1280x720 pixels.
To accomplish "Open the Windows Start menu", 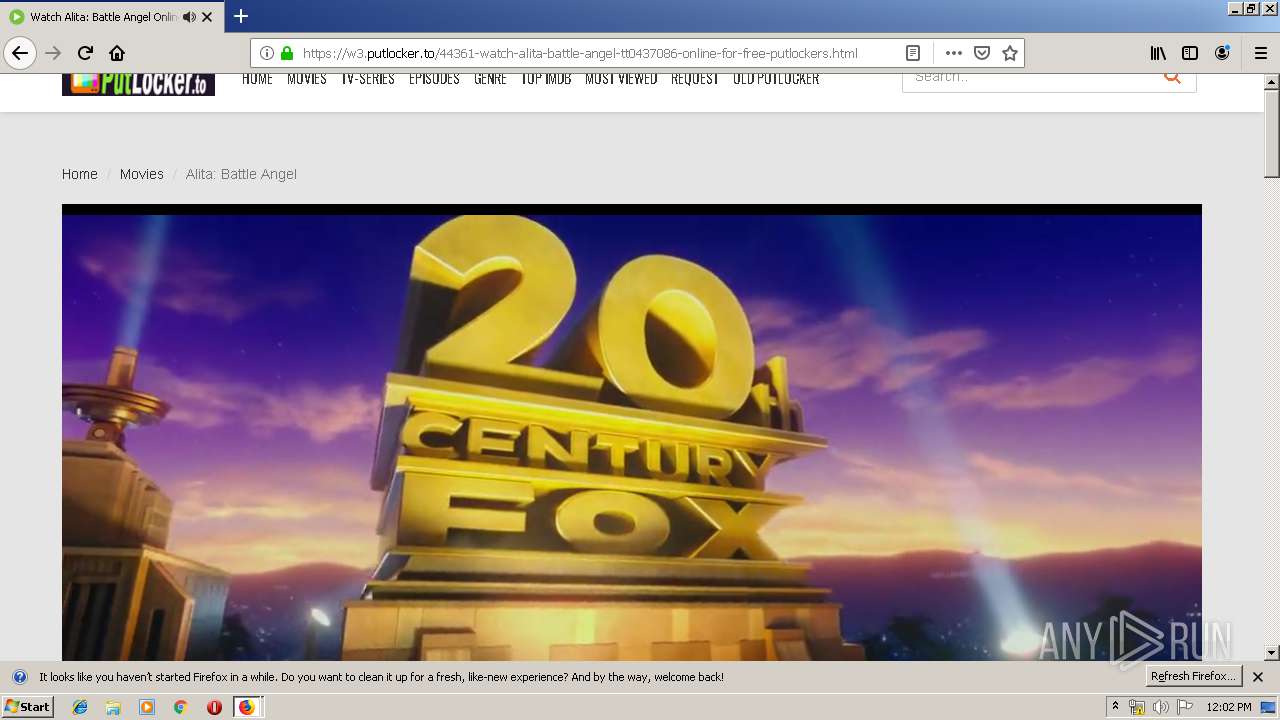I will 28,707.
